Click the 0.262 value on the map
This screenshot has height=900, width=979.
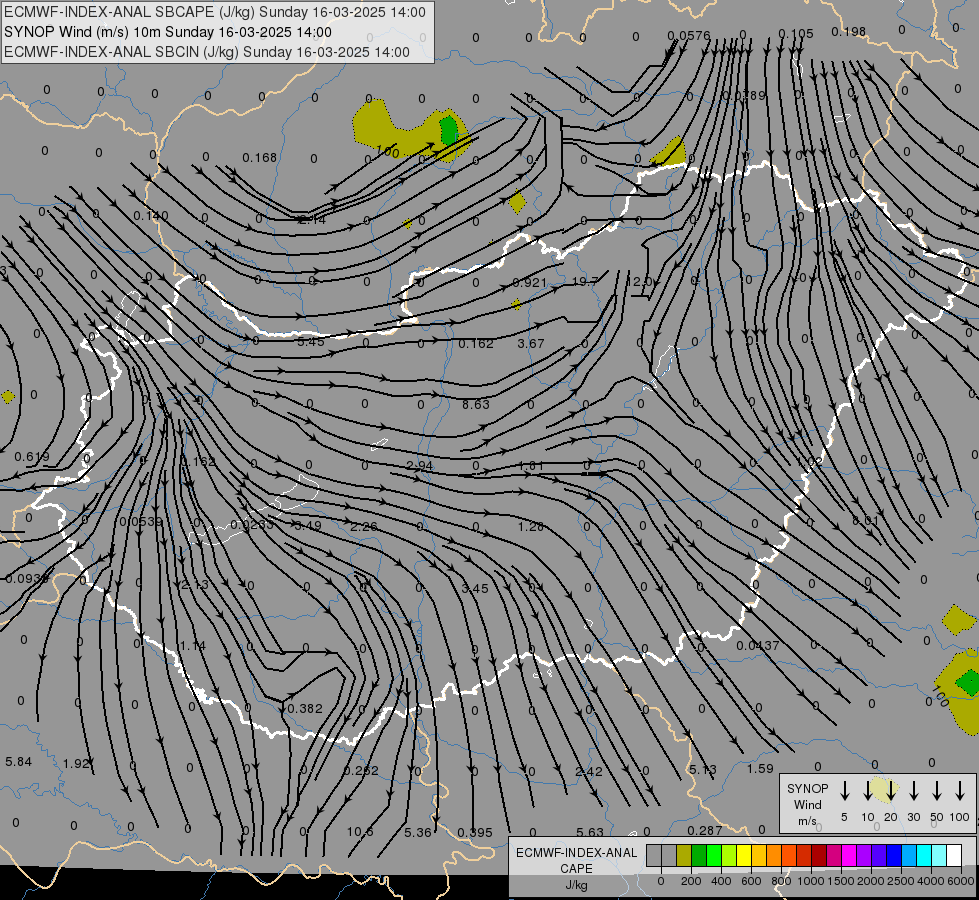pyautogui.click(x=361, y=770)
